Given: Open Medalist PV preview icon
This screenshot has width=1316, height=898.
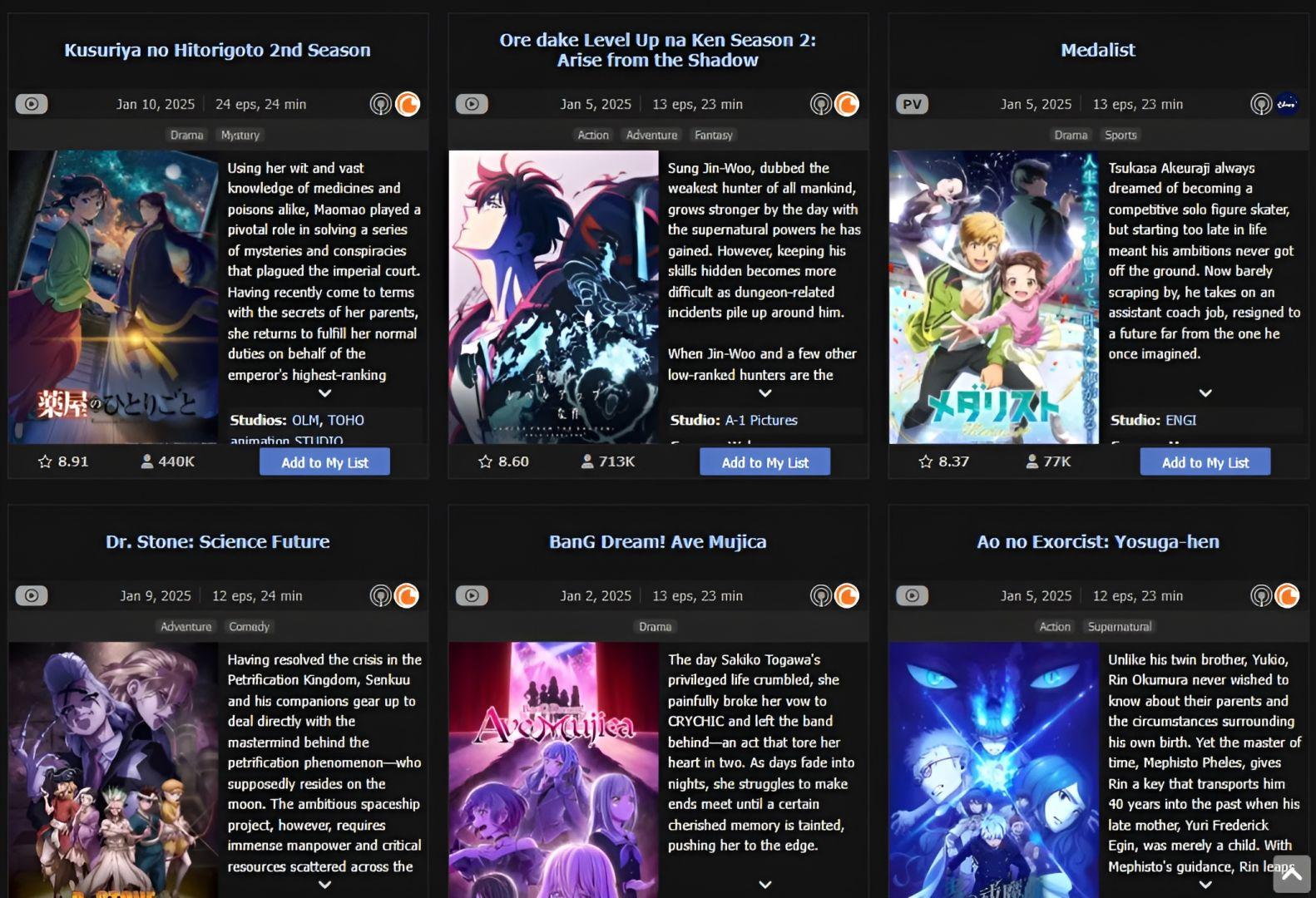Looking at the screenshot, I should 912,104.
